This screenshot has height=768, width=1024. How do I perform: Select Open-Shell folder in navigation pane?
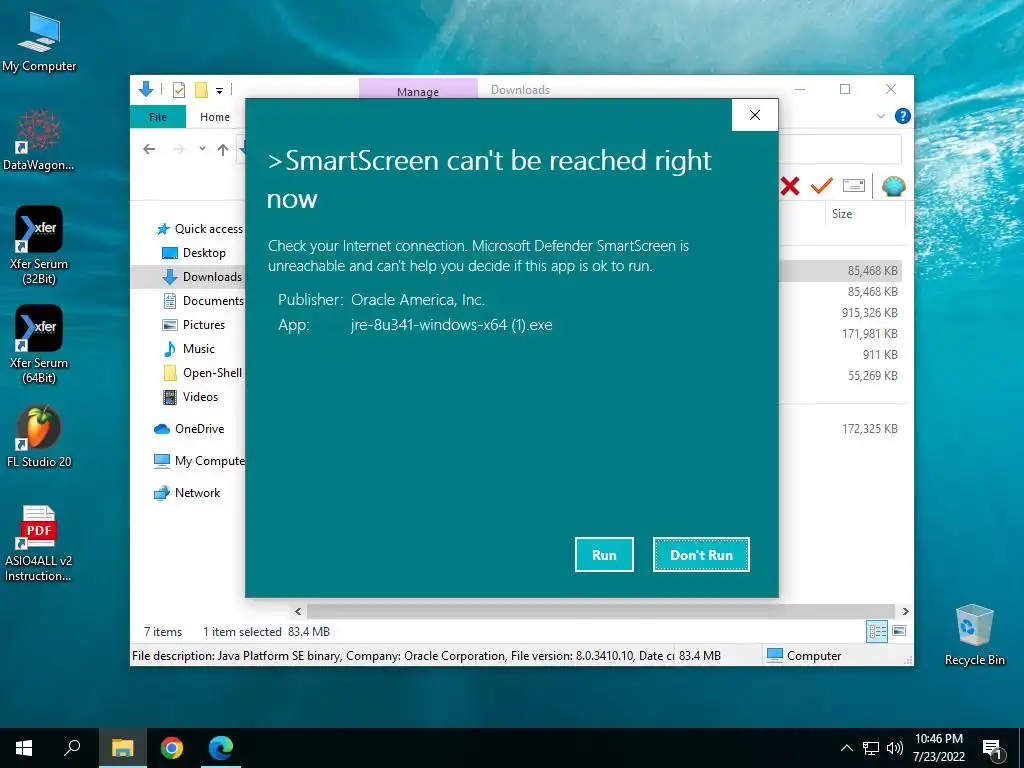[x=202, y=373]
